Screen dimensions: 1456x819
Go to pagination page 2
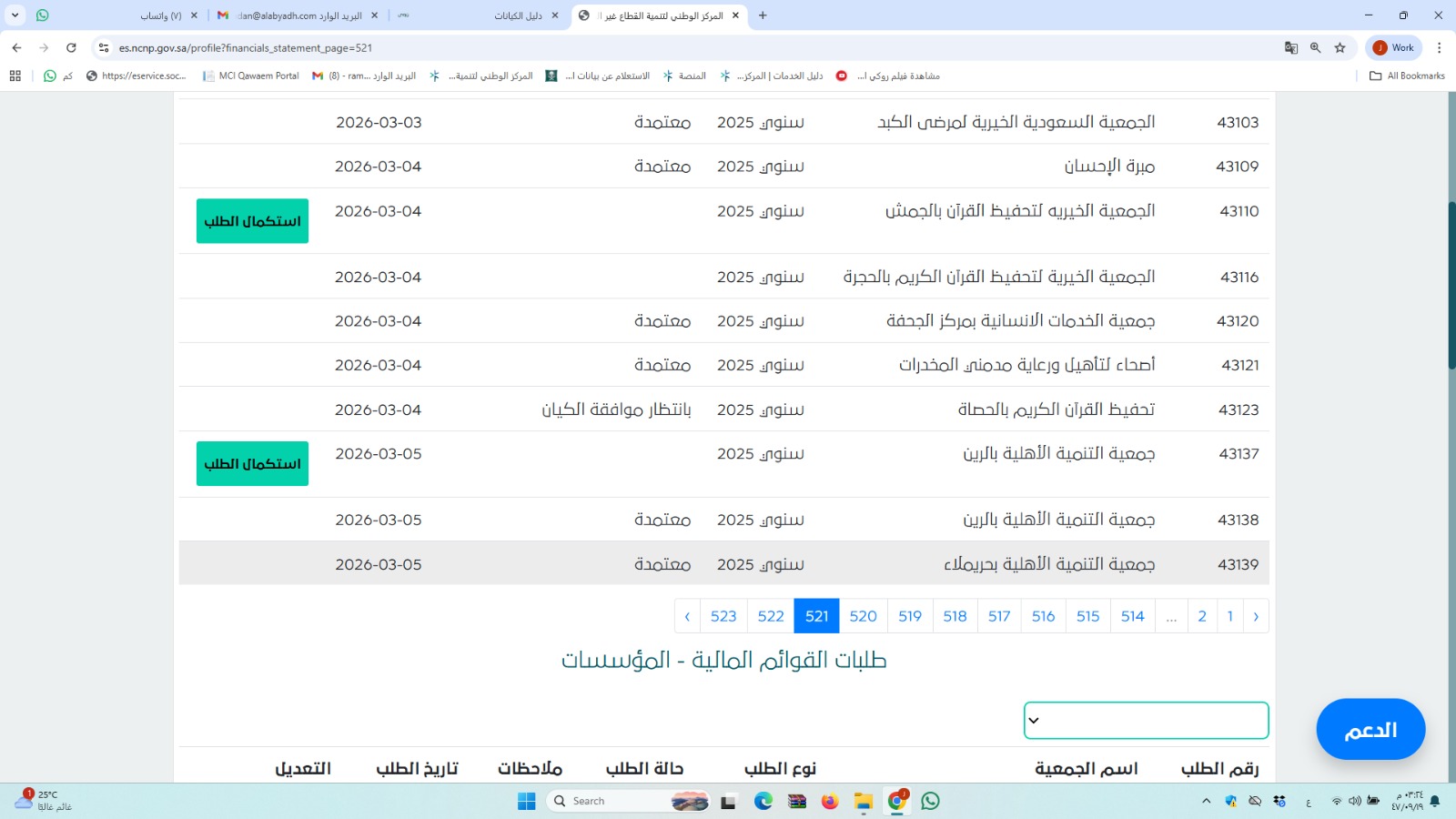(x=1202, y=616)
